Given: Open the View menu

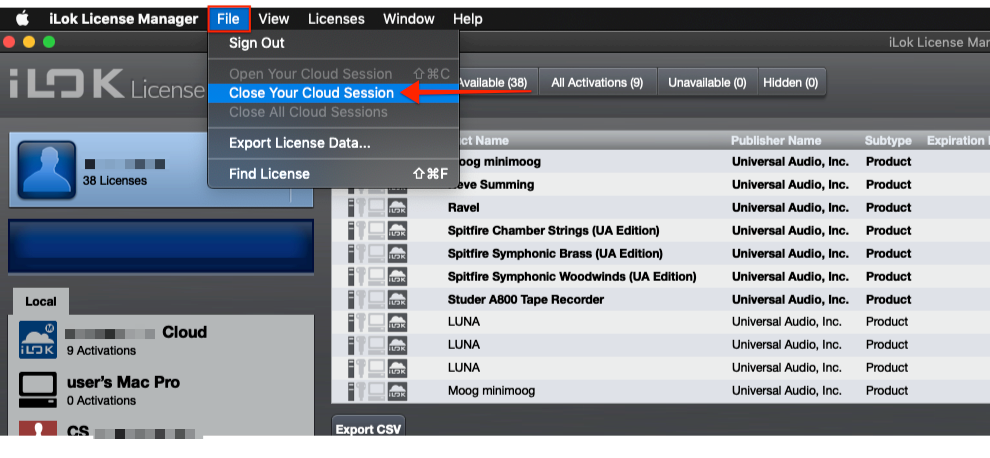Looking at the screenshot, I should pyautogui.click(x=274, y=19).
